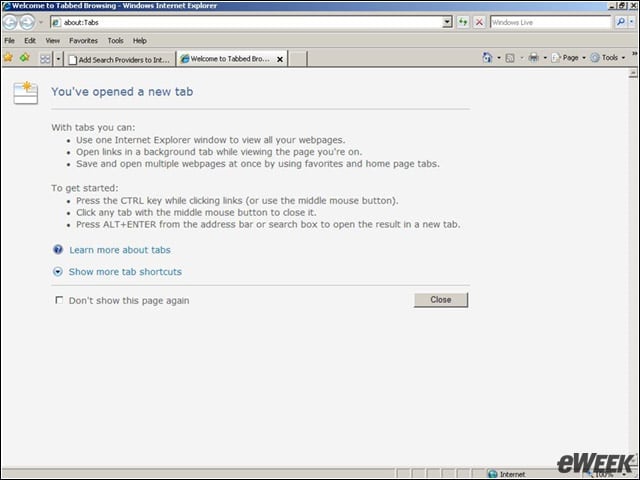640x480 pixels.
Task: Click inside the Windows Live search box
Action: (x=551, y=22)
